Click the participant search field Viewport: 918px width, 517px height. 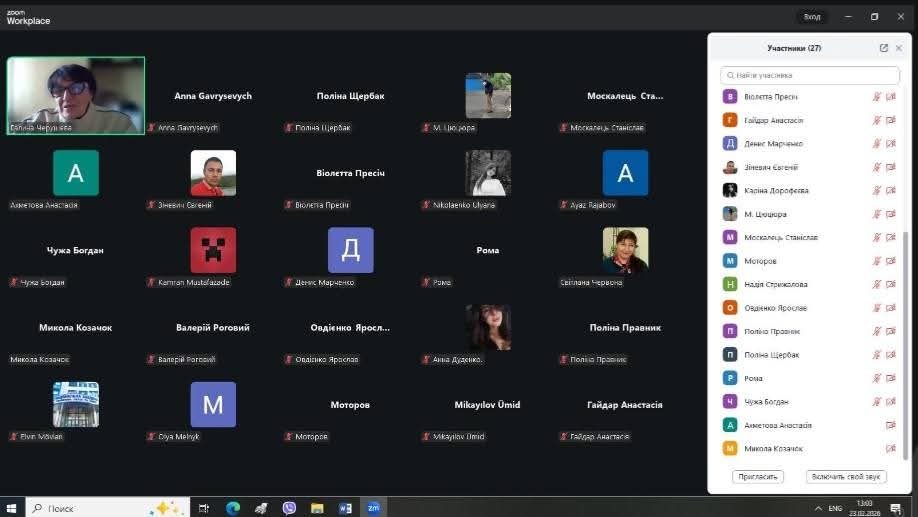[x=809, y=75]
